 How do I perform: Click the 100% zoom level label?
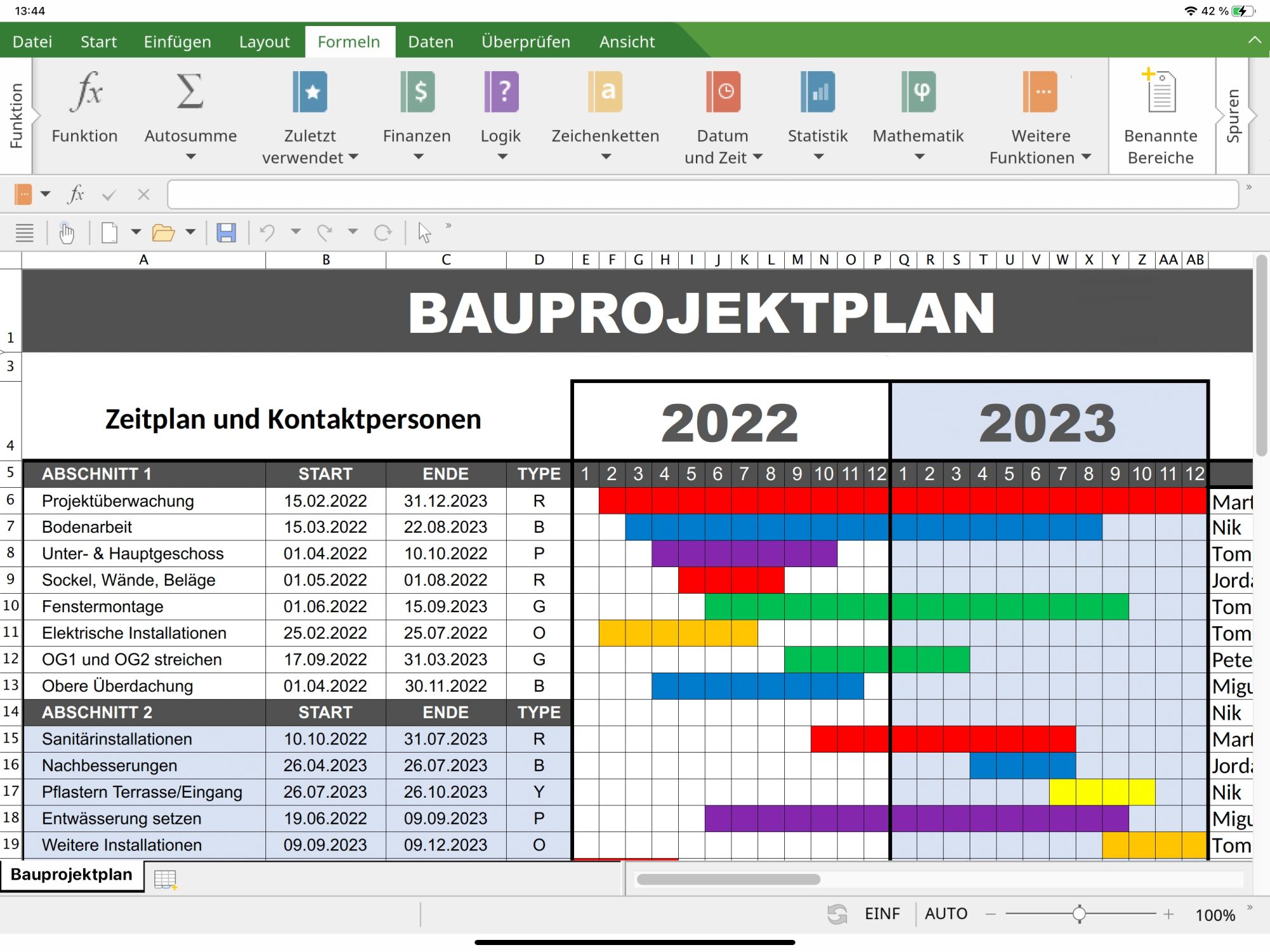pyautogui.click(x=1215, y=915)
